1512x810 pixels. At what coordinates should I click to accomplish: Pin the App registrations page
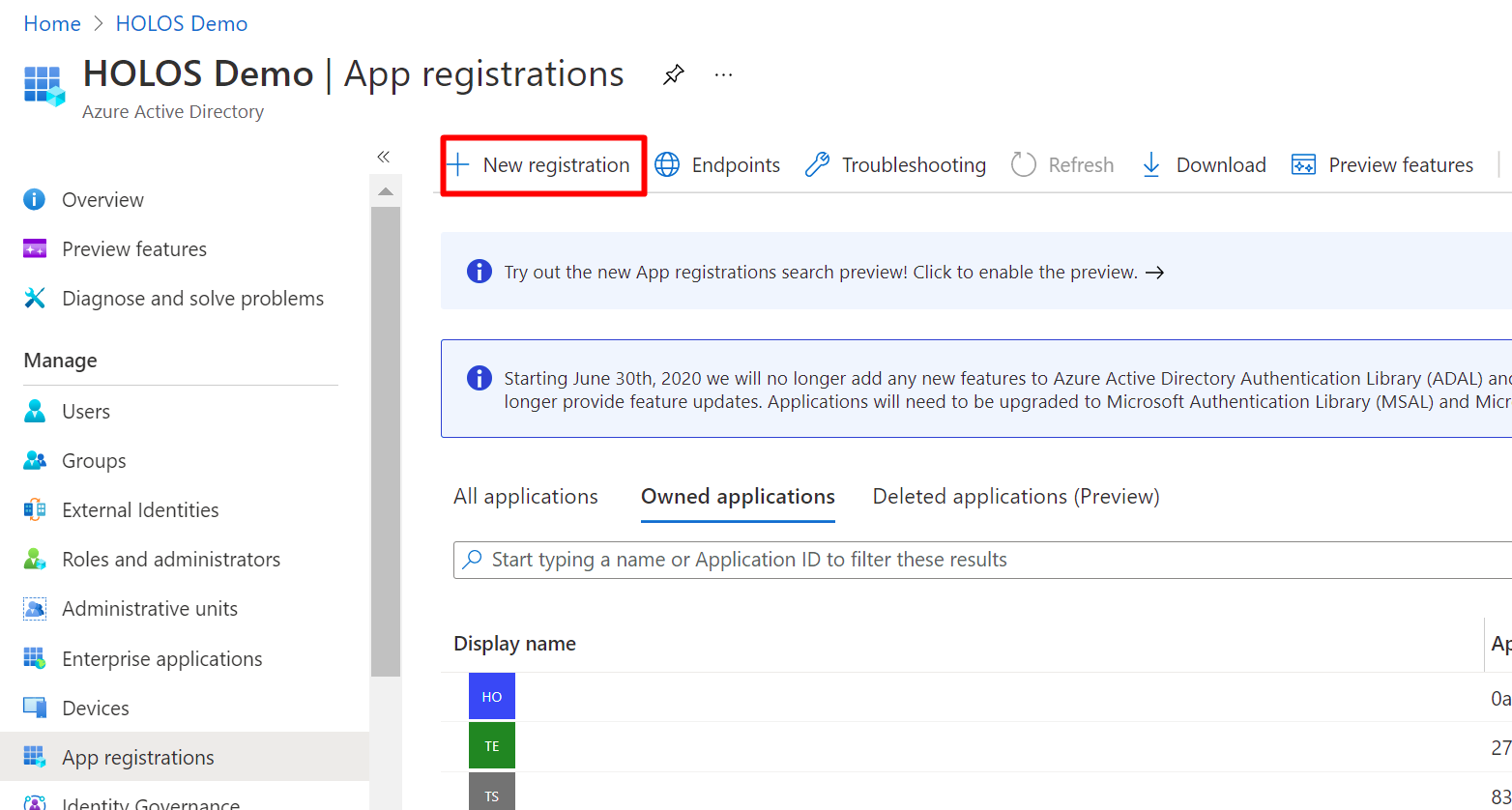pyautogui.click(x=674, y=74)
